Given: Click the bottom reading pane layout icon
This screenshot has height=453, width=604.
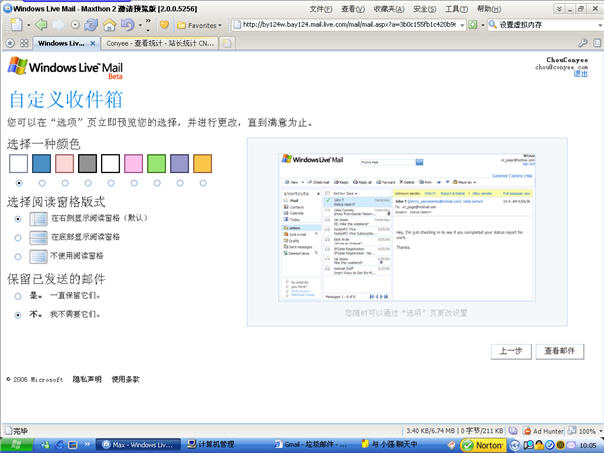Looking at the screenshot, I should pos(39,238).
